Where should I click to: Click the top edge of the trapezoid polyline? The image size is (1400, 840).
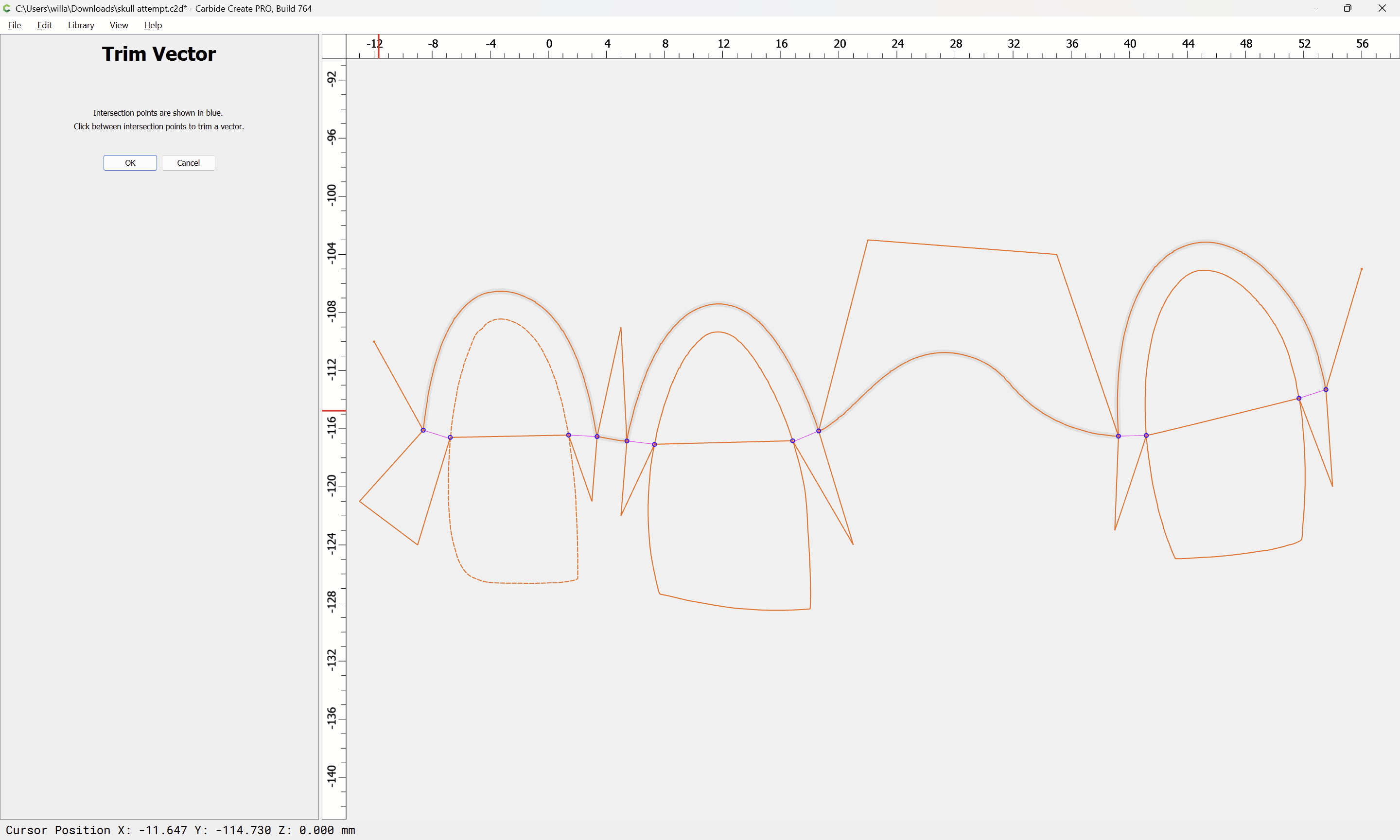point(962,247)
